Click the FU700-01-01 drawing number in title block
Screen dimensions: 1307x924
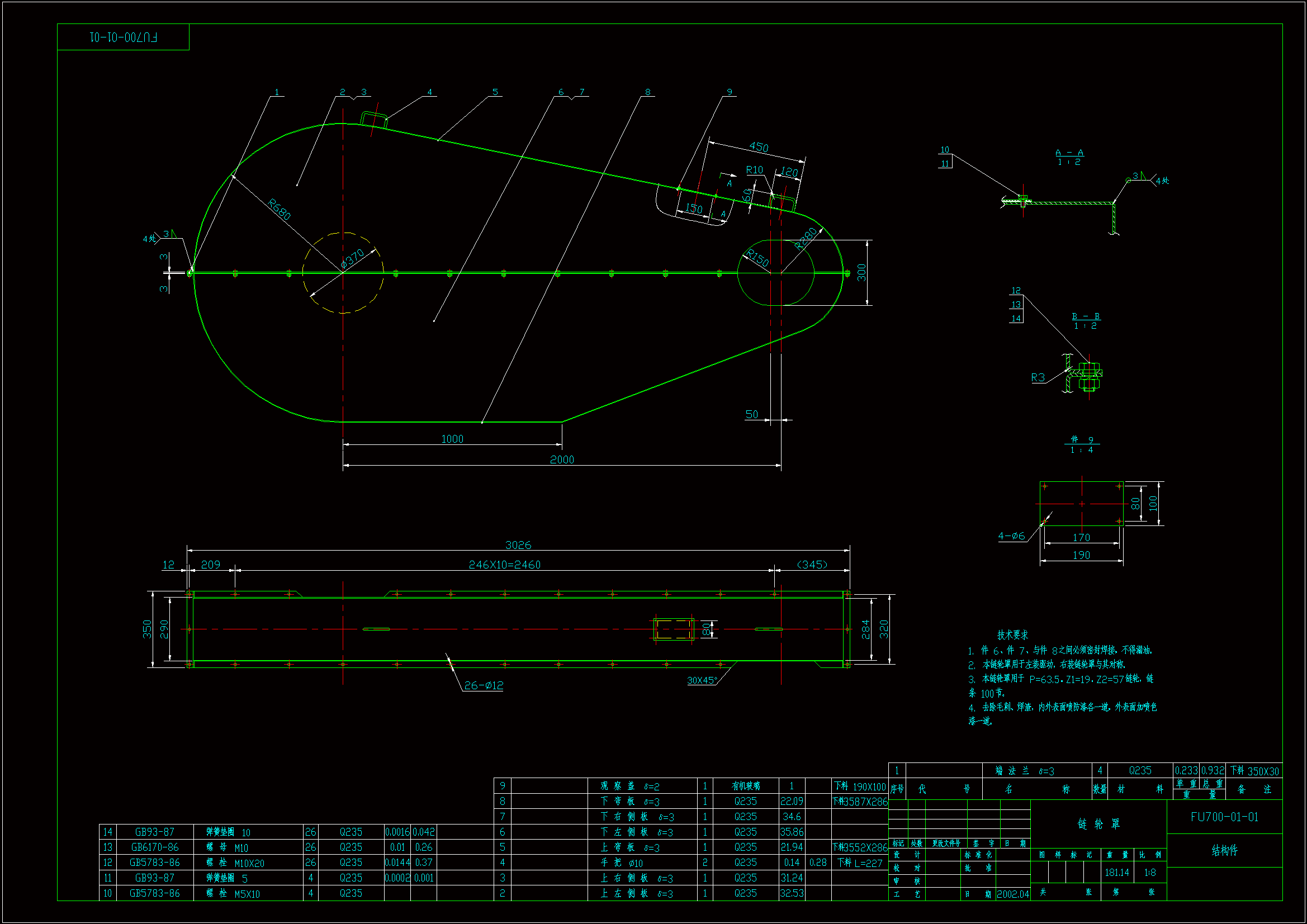point(1224,817)
